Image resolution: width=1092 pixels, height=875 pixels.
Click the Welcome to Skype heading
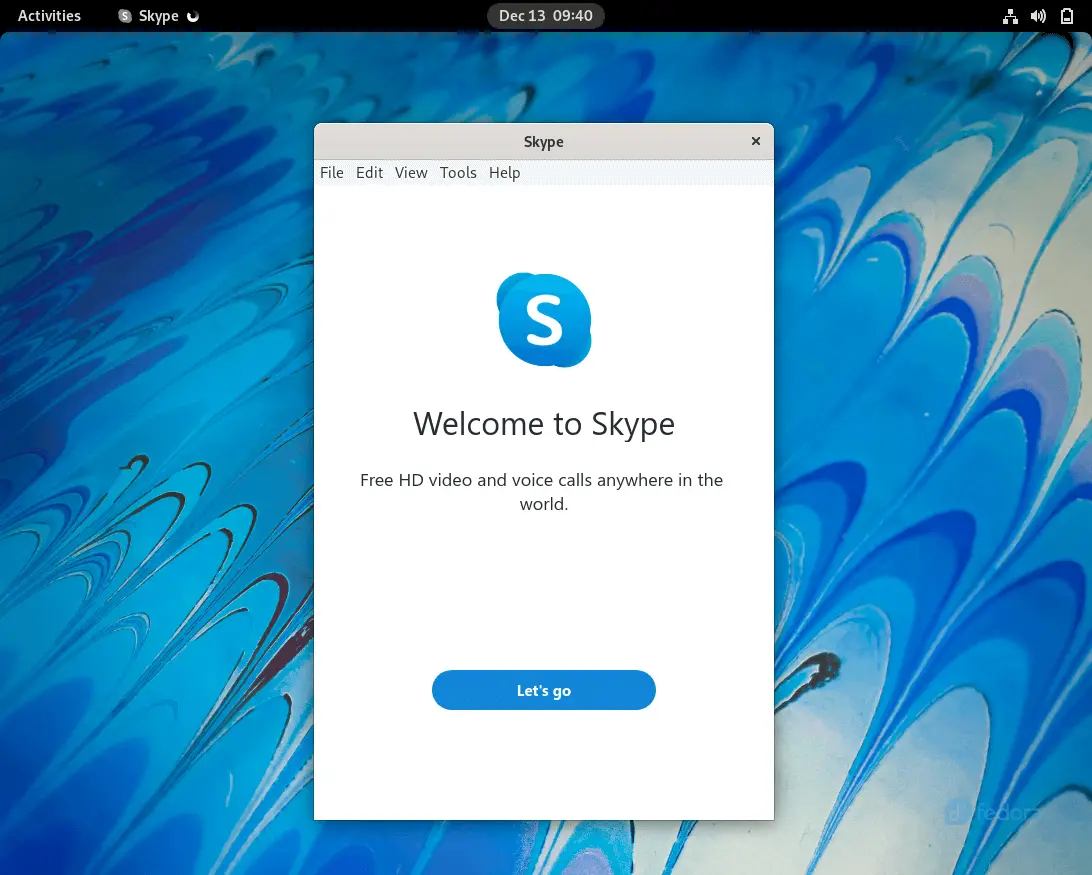544,424
